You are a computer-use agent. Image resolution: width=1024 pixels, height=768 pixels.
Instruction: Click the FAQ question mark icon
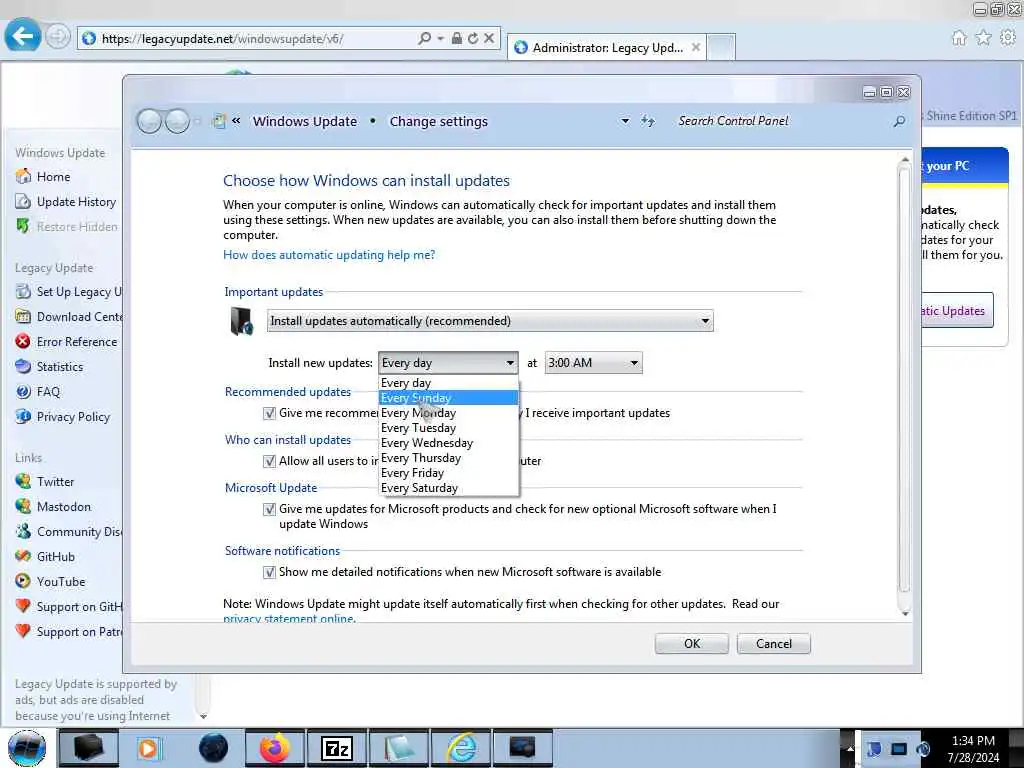point(23,392)
